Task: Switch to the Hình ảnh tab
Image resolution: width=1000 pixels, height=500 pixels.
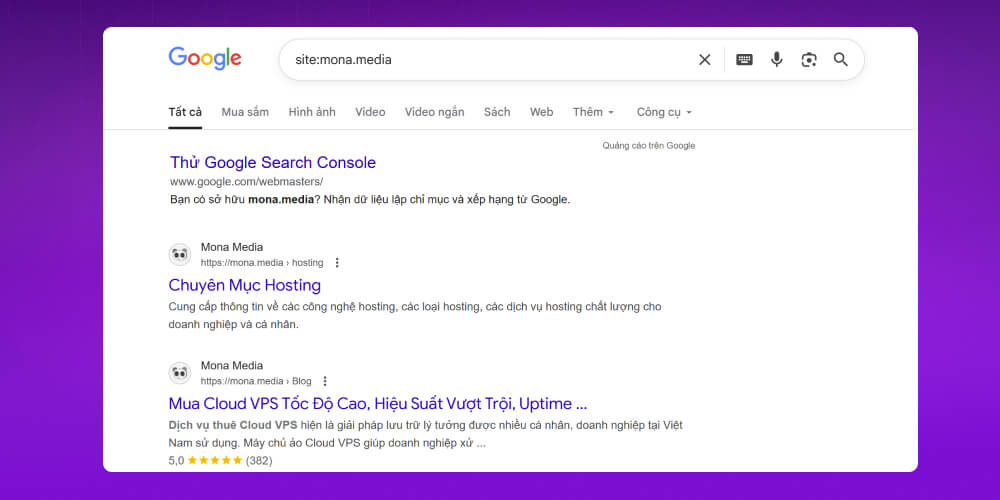Action: [x=312, y=112]
